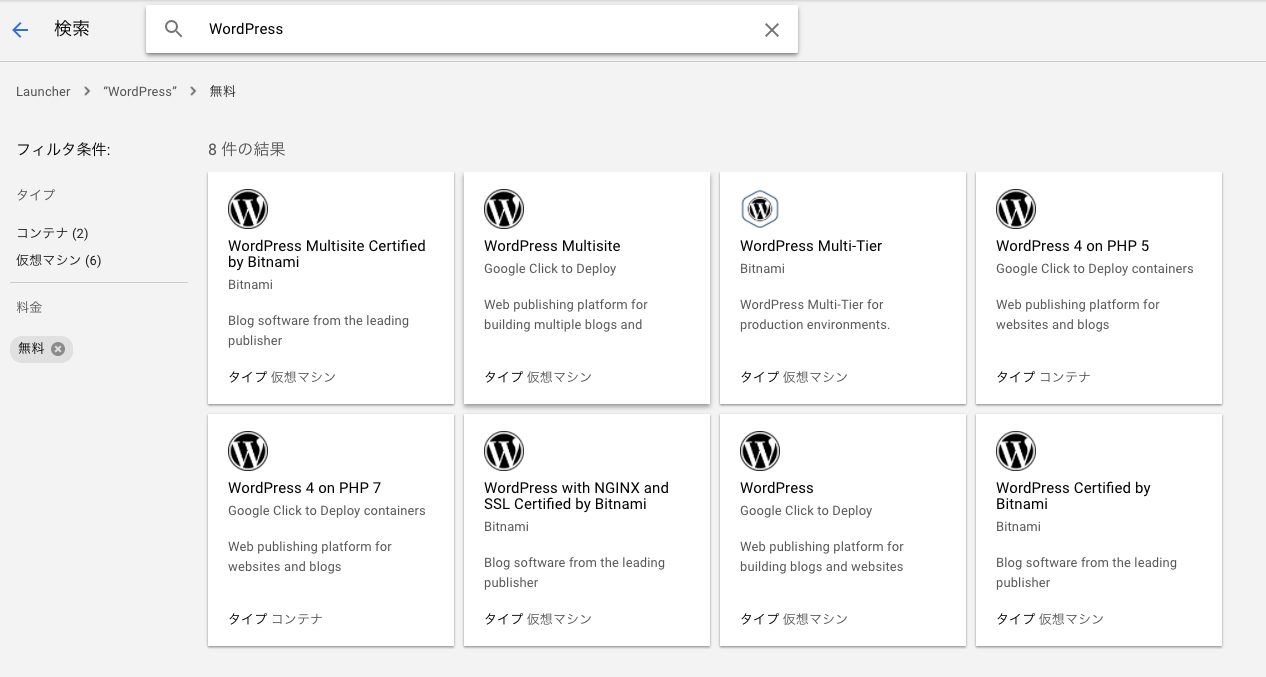
Task: Open WordPress Multisite Certified by Bitnami title
Action: pos(327,254)
